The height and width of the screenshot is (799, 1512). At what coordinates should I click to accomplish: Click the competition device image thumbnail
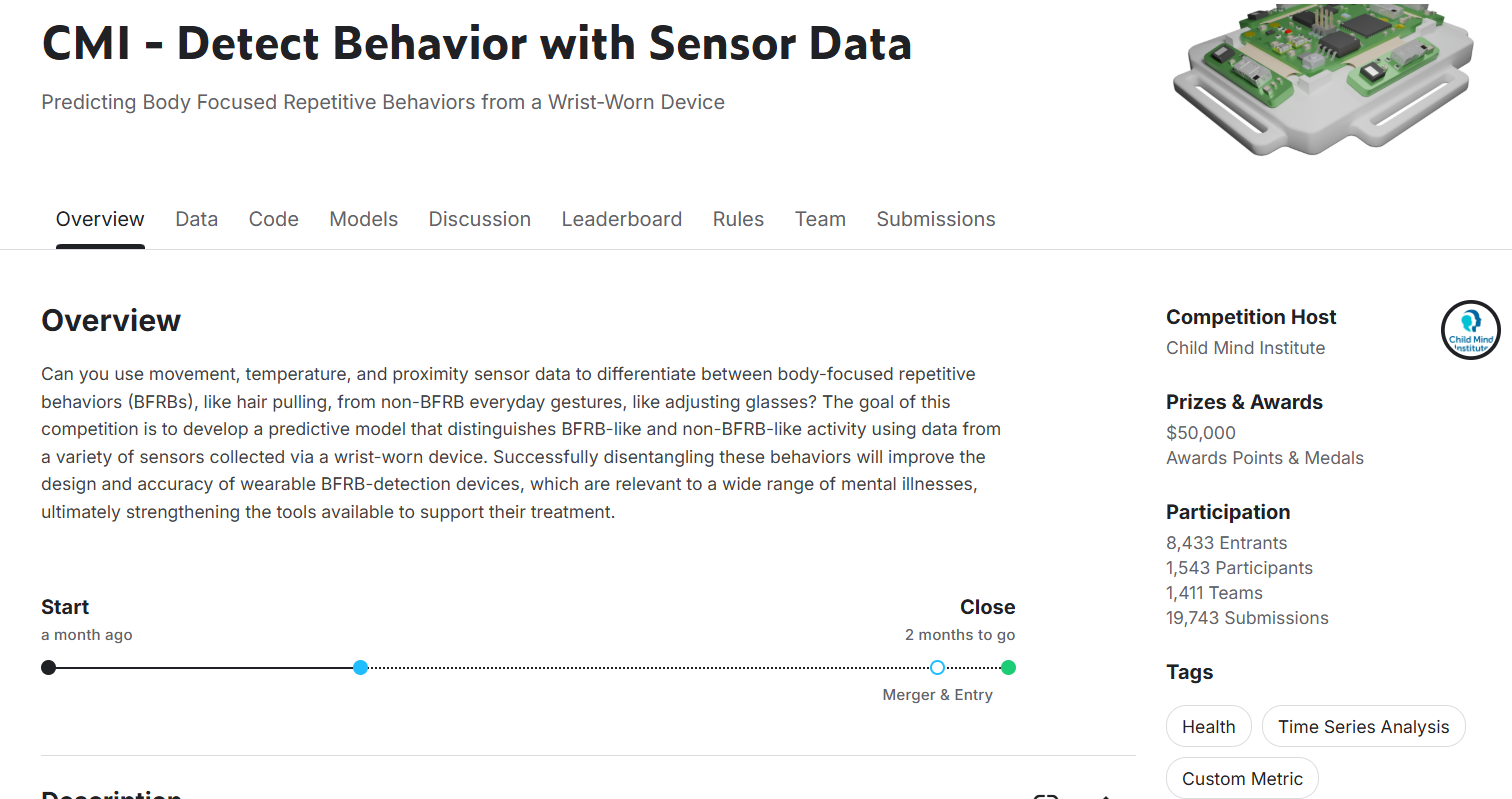pyautogui.click(x=1322, y=80)
